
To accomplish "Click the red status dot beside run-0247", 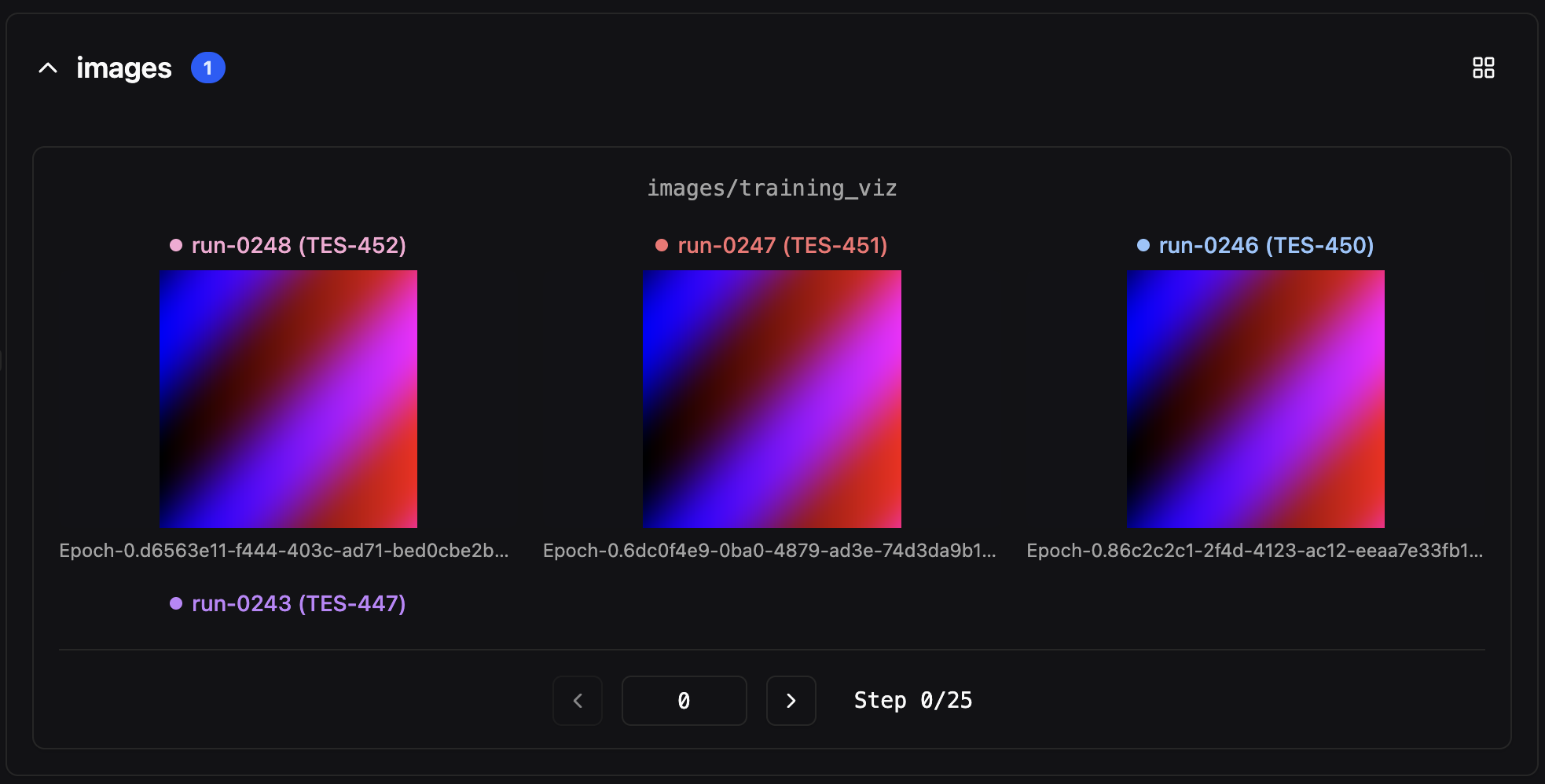I will [x=660, y=245].
